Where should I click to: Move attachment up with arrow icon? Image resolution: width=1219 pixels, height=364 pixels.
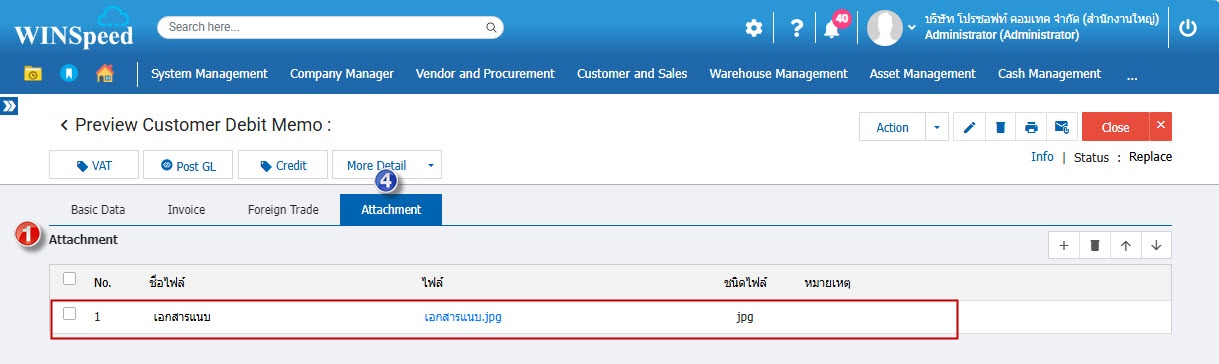click(1126, 245)
